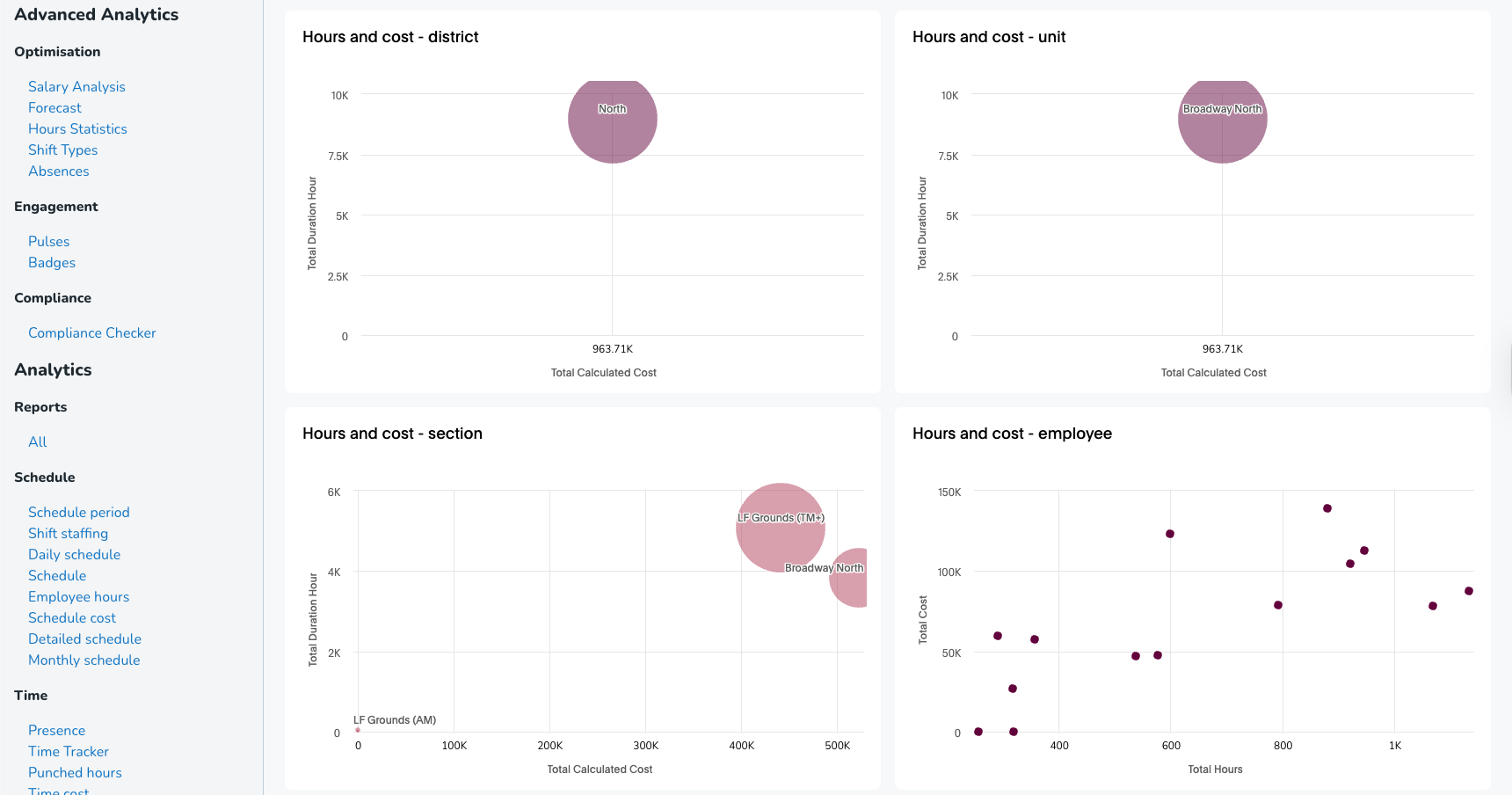The width and height of the screenshot is (1512, 795).
Task: Navigate to Badges
Action: [x=52, y=262]
